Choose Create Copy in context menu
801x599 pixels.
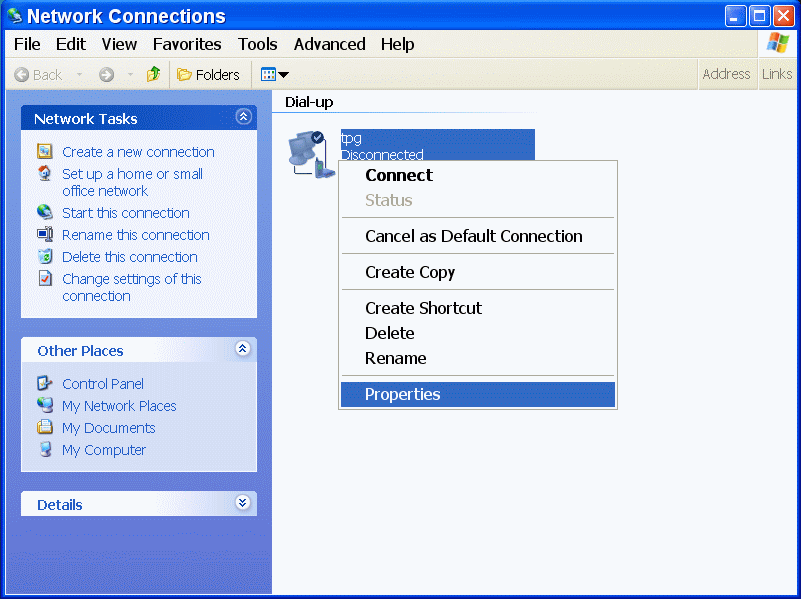(x=478, y=272)
